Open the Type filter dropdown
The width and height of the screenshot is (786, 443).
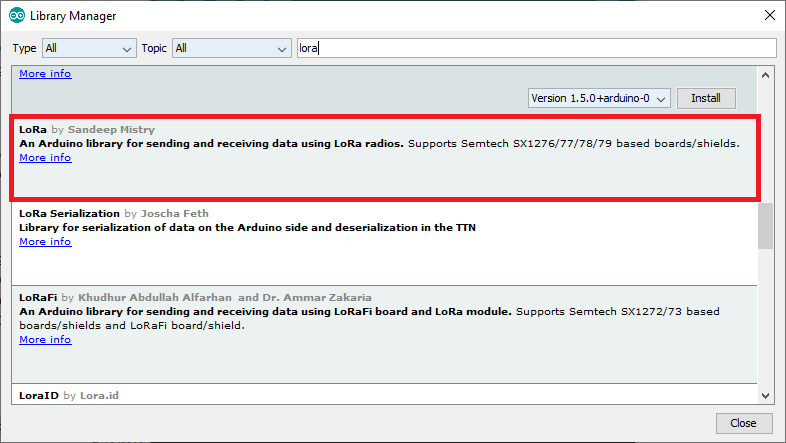pyautogui.click(x=89, y=48)
